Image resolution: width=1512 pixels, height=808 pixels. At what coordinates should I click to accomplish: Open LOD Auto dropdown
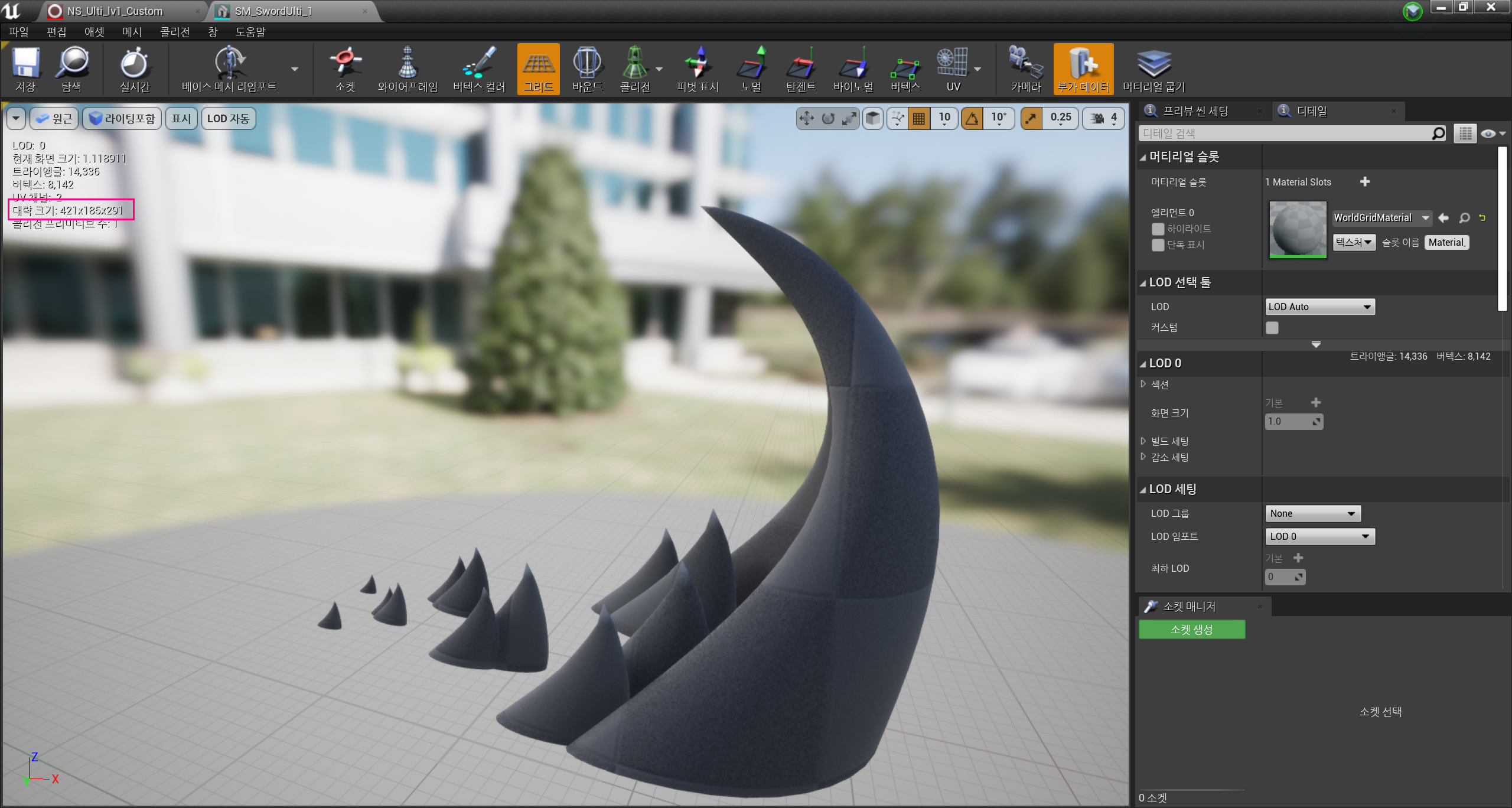pyautogui.click(x=1320, y=307)
